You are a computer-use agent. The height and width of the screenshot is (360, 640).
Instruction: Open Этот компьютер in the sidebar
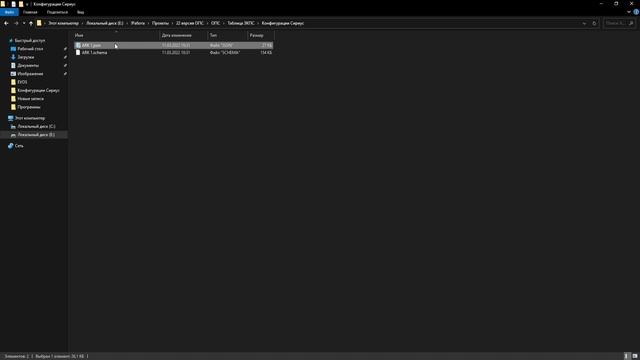pyautogui.click(x=30, y=118)
